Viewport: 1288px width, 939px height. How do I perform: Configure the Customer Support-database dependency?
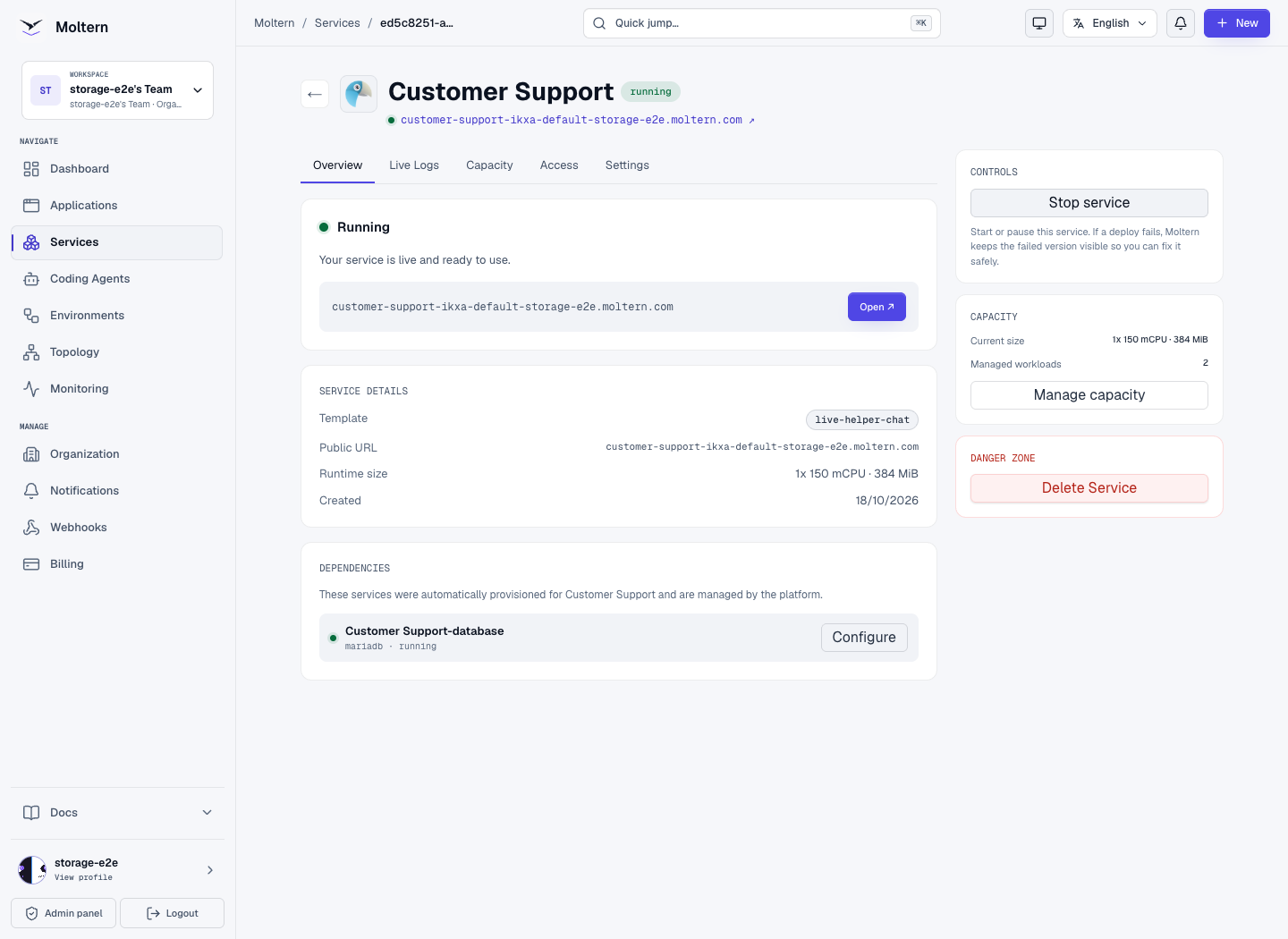coord(864,638)
